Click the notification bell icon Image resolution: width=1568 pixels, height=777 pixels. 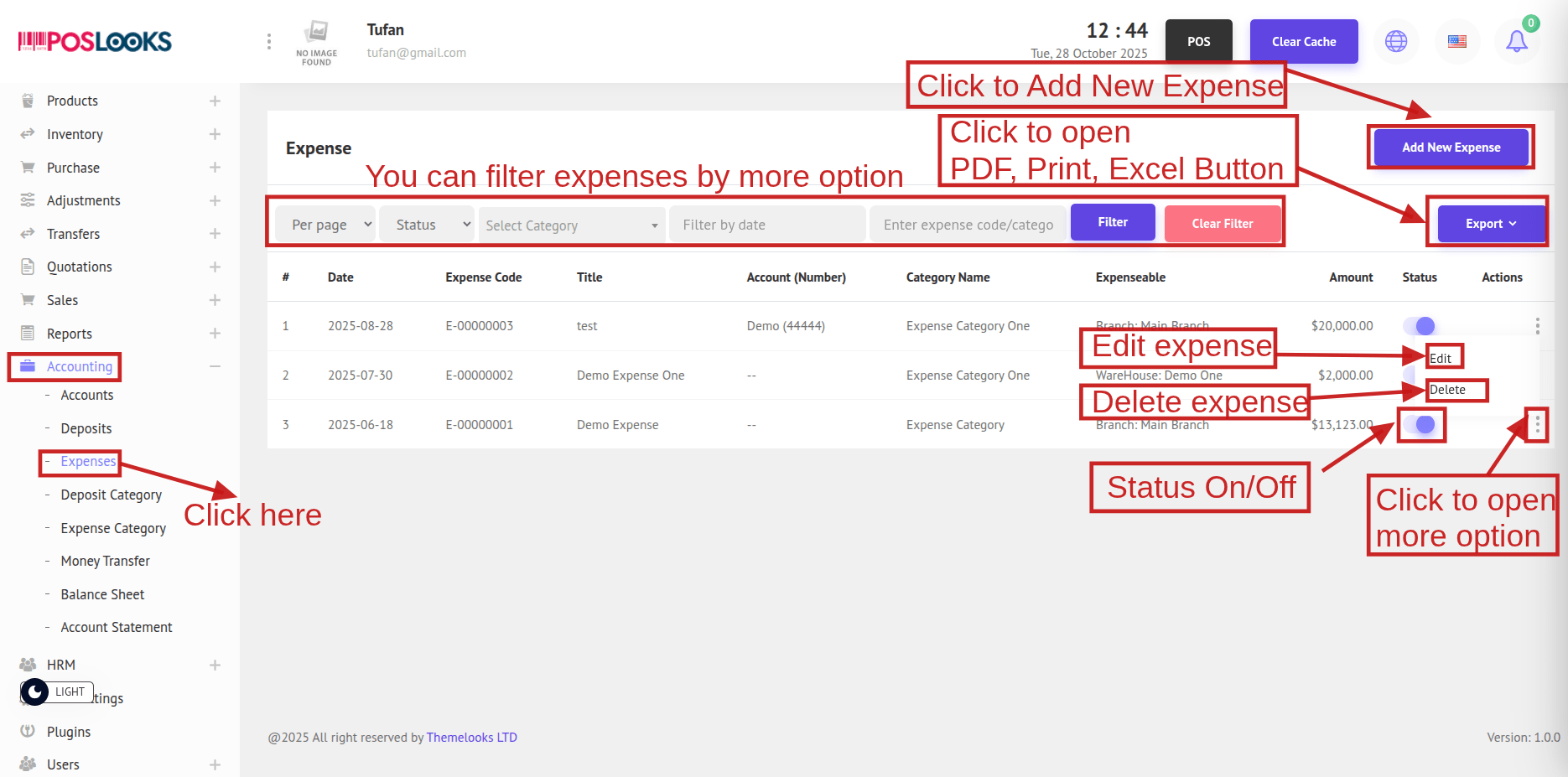click(1516, 41)
